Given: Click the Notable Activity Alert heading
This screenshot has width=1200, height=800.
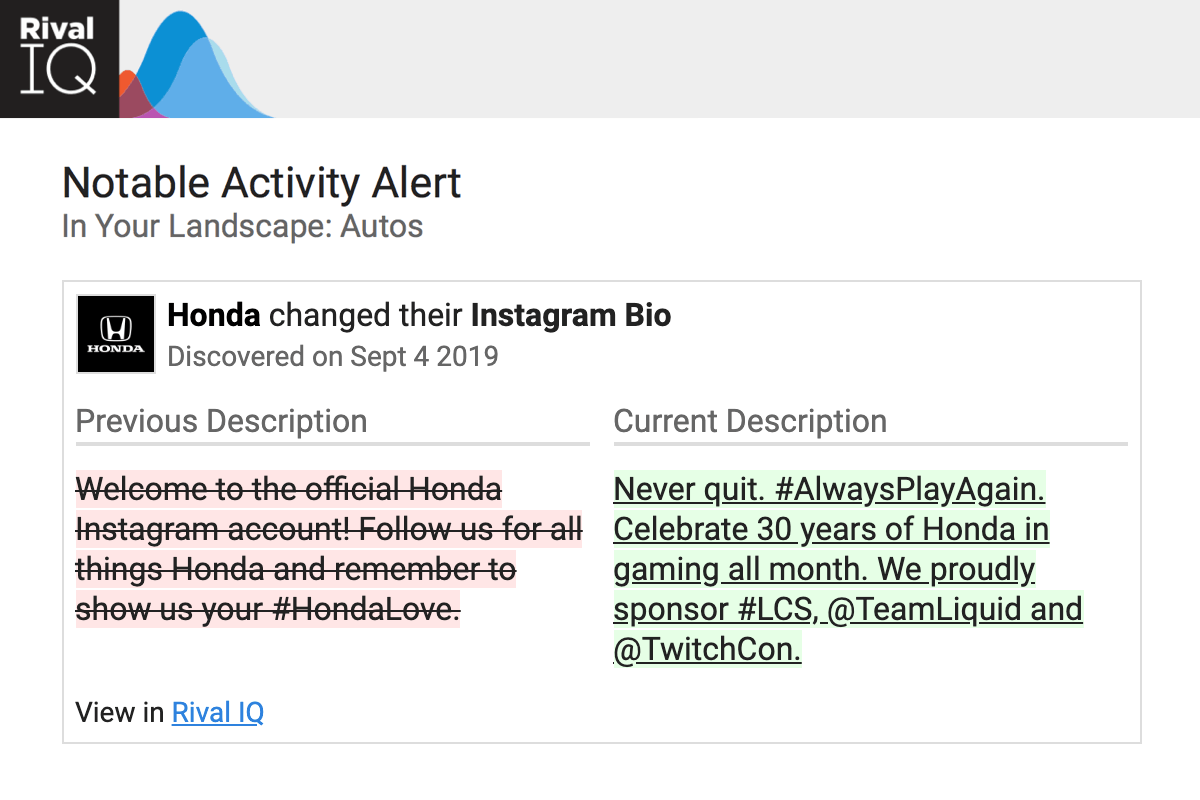Looking at the screenshot, I should (x=262, y=184).
